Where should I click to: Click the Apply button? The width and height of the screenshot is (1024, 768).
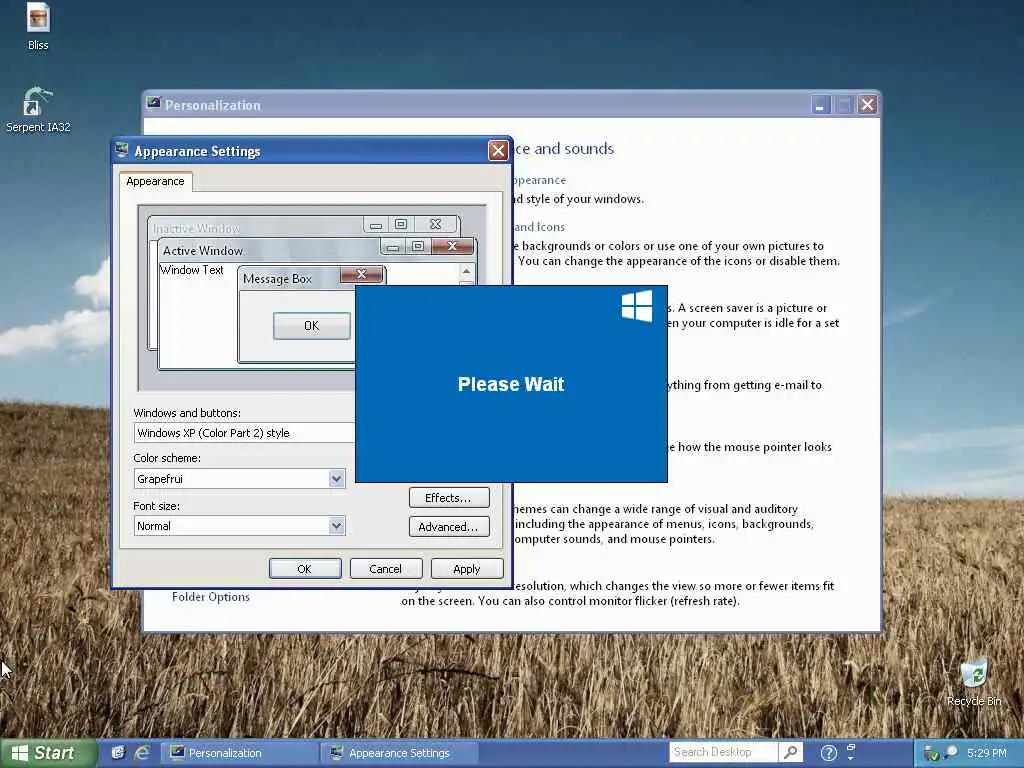click(x=466, y=569)
